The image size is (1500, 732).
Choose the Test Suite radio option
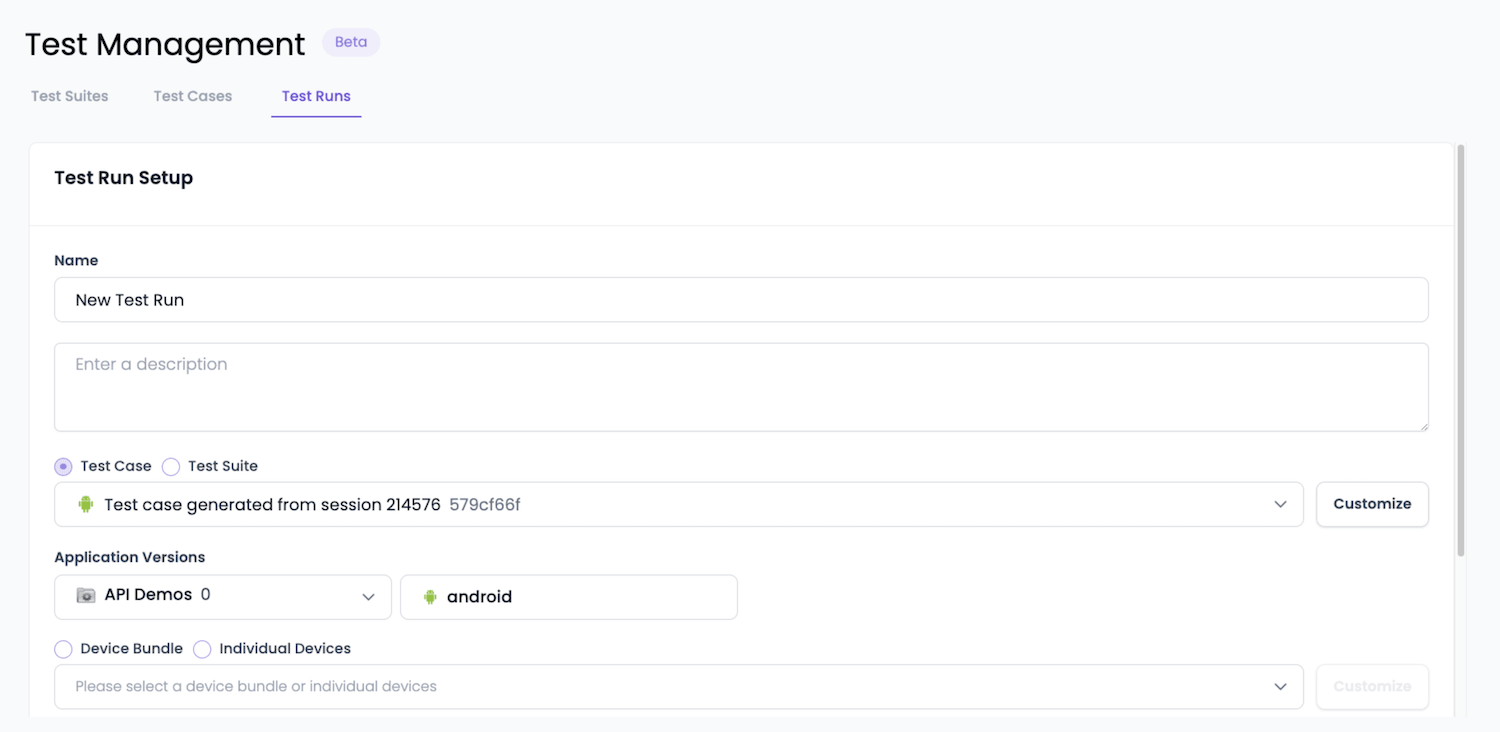[x=171, y=466]
